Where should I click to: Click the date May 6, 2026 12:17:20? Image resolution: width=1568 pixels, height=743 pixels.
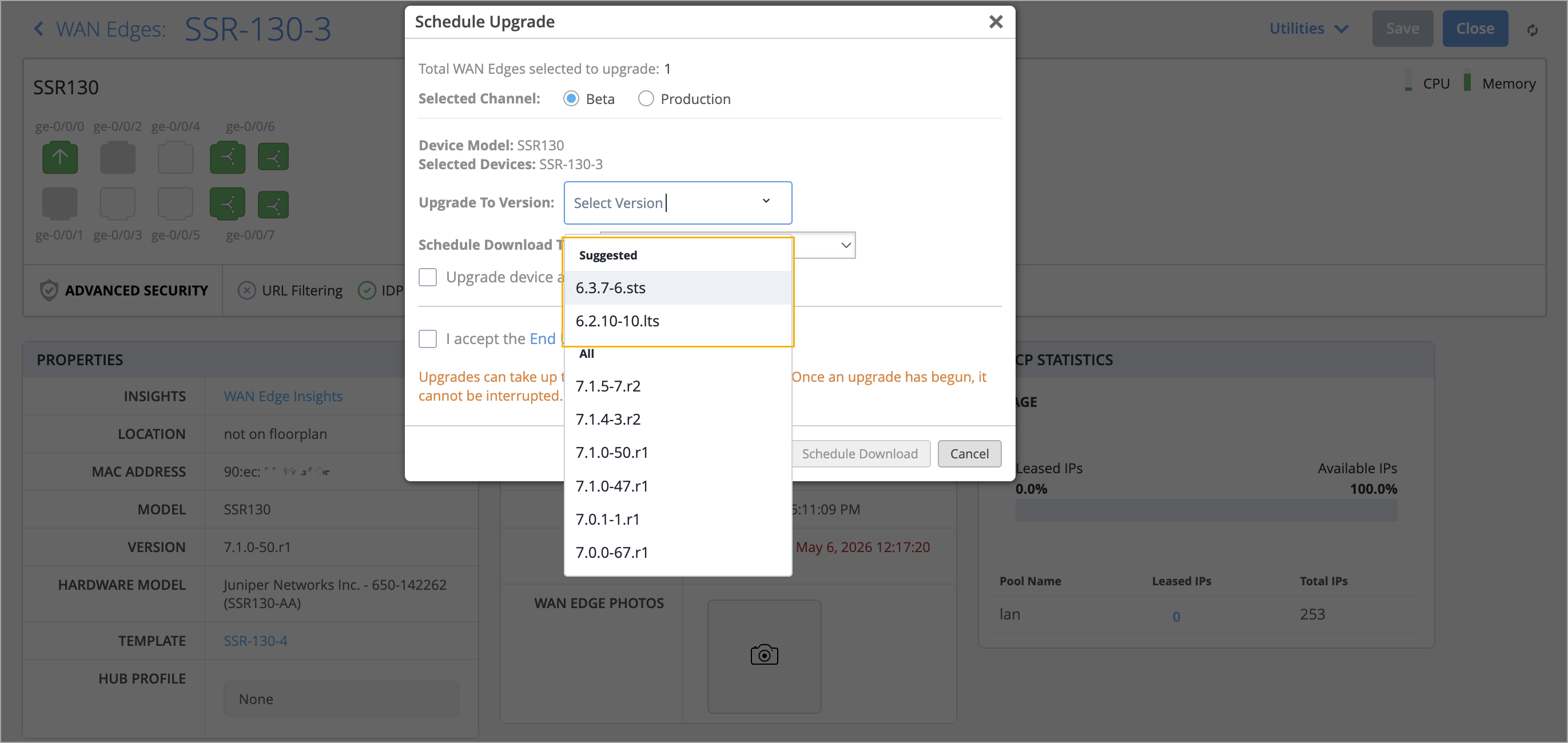click(862, 547)
